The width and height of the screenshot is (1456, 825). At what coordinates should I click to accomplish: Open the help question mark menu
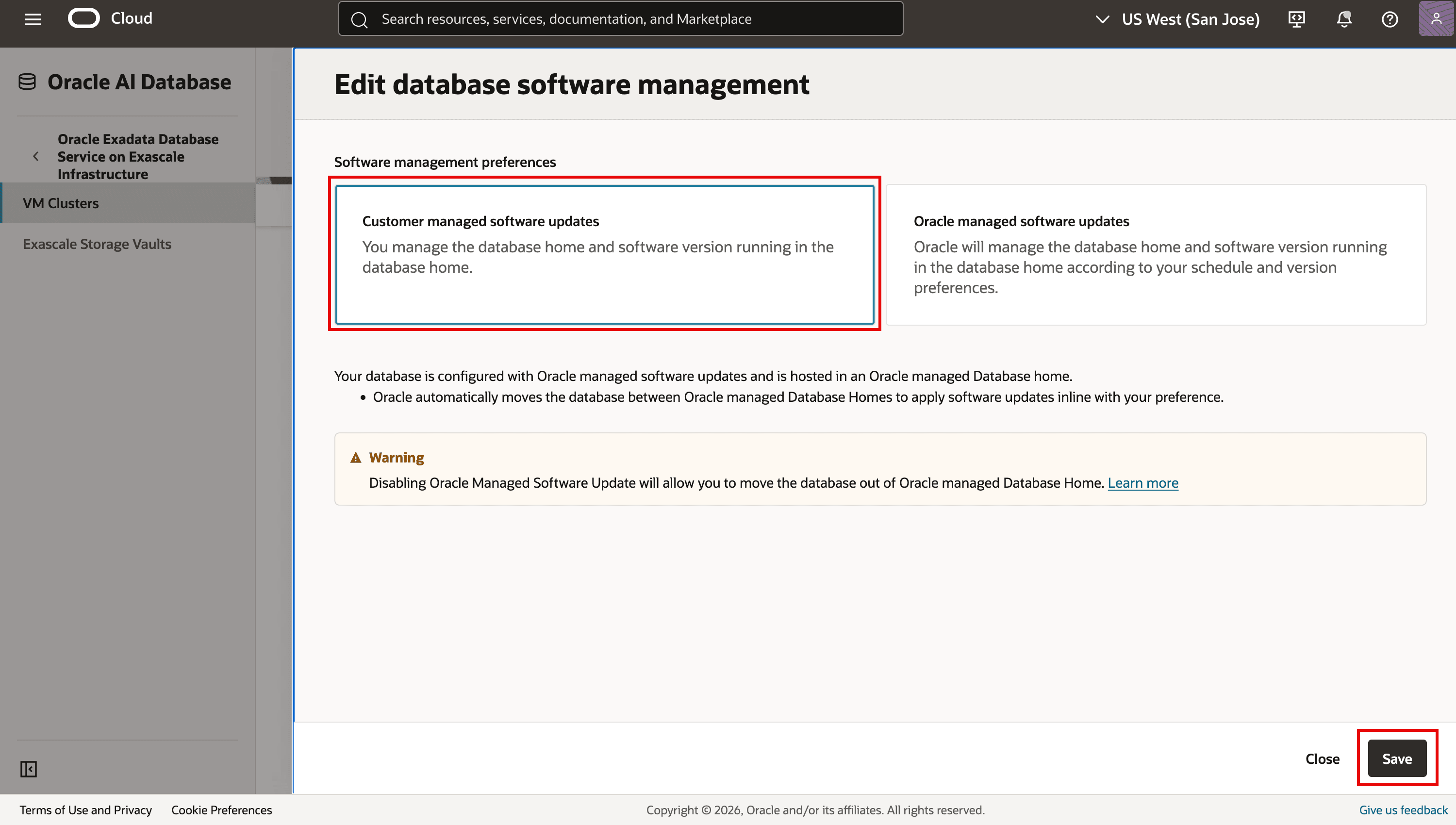1390,19
